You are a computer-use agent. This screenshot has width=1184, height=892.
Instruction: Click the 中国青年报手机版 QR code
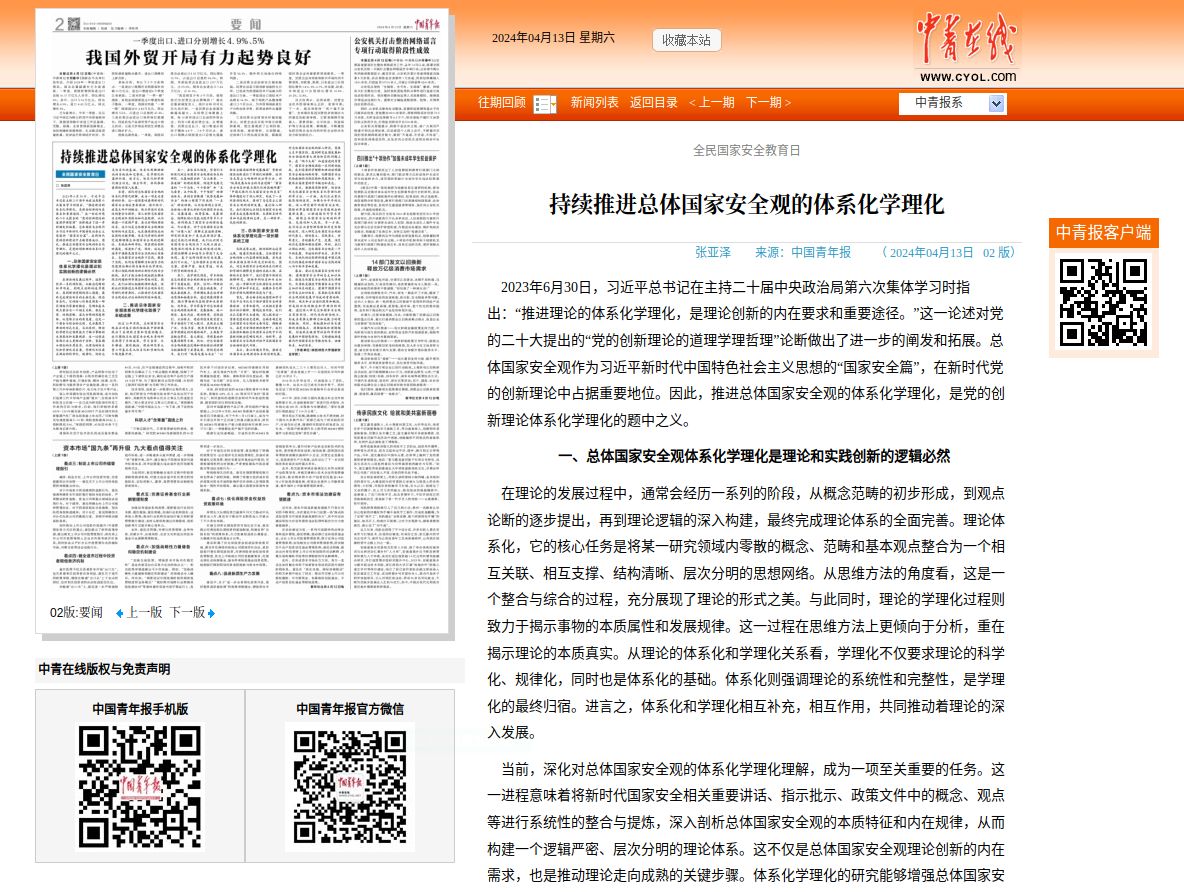coord(140,787)
